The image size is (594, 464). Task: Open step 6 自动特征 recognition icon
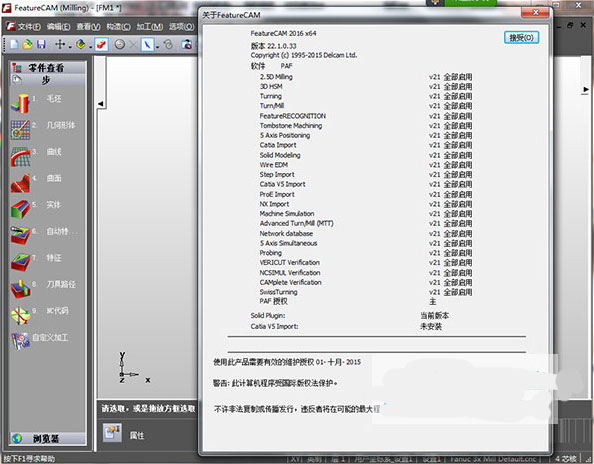pyautogui.click(x=20, y=235)
